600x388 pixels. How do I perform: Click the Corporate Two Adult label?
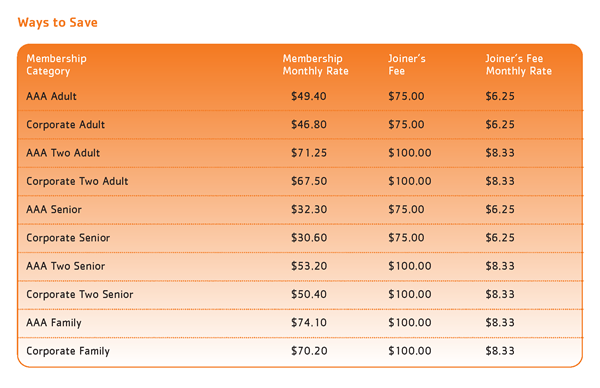(77, 181)
